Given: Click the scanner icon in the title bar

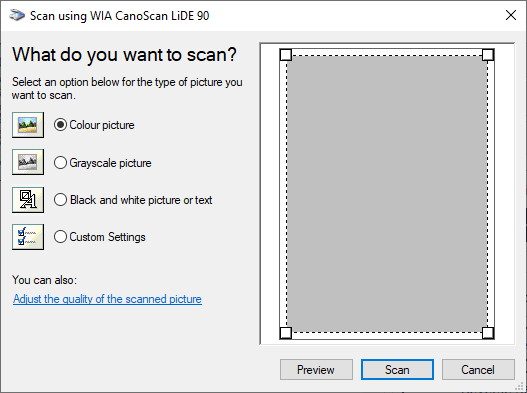Looking at the screenshot, I should (17, 15).
